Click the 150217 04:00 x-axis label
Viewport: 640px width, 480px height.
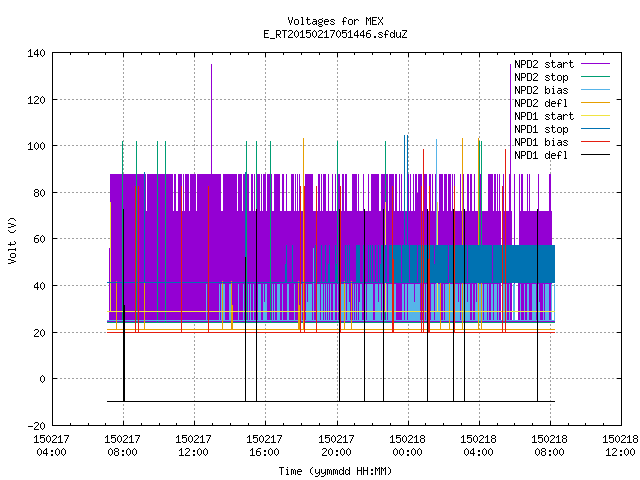51,446
